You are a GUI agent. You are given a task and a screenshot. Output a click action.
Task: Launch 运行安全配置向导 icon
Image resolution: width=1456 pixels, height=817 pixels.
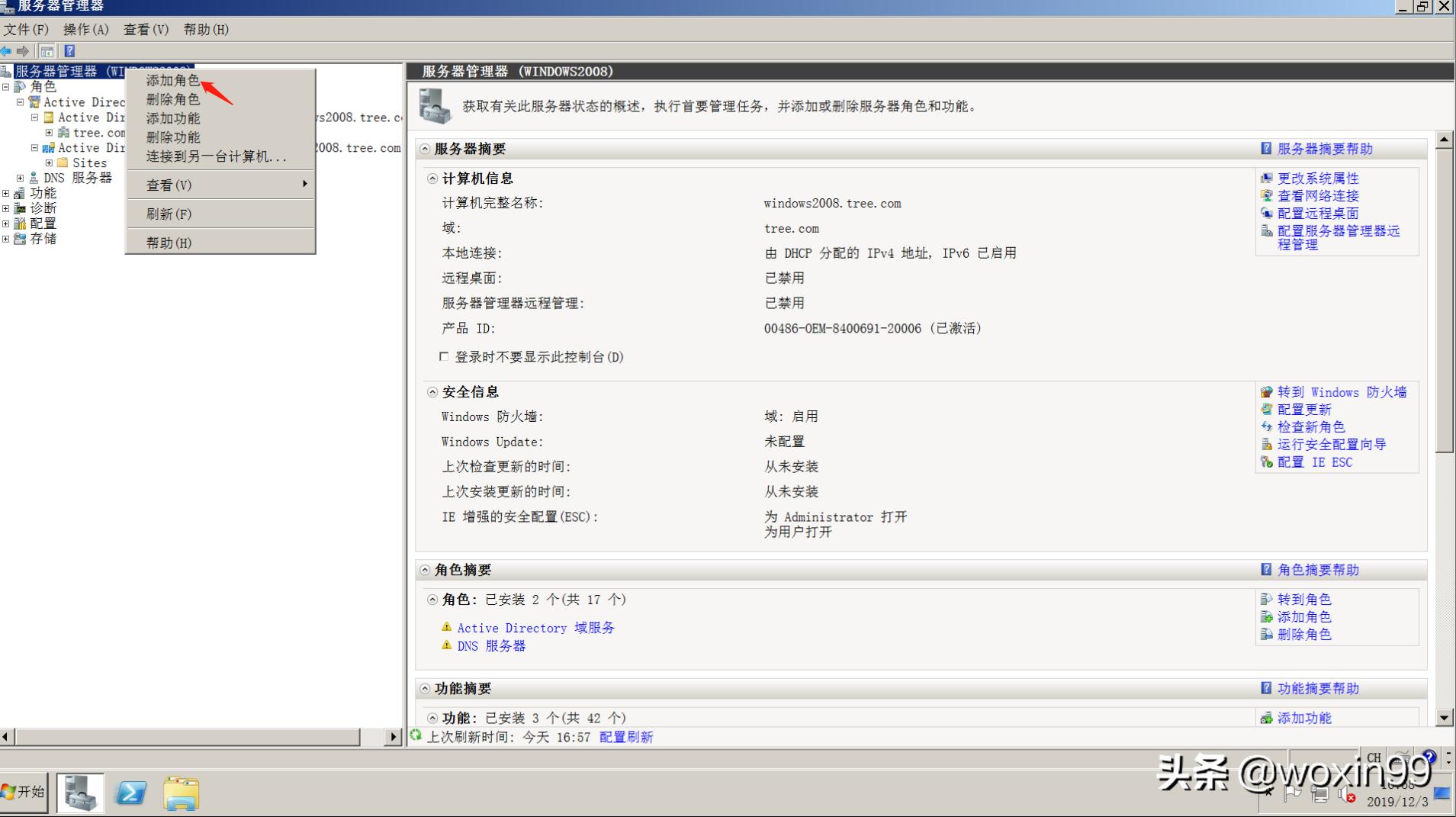pos(1267,444)
